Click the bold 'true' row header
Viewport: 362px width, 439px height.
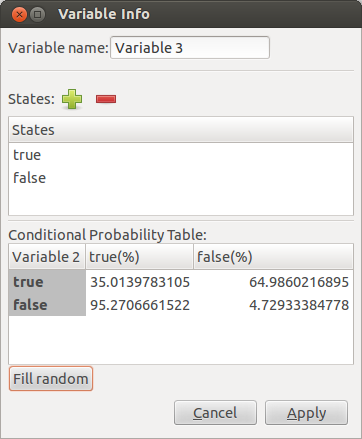coord(47,282)
